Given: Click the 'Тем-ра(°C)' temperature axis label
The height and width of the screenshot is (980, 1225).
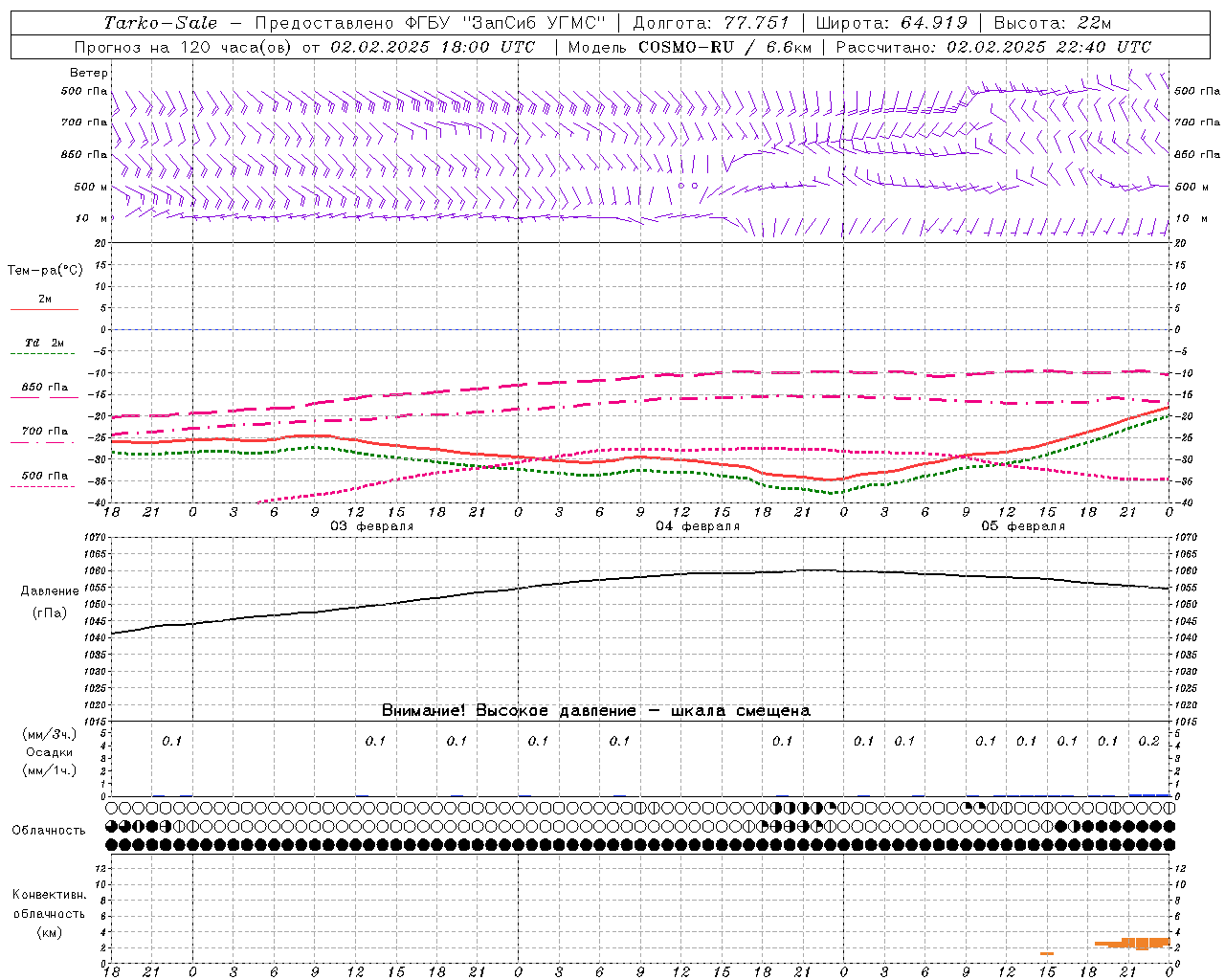Looking at the screenshot, I should (x=45, y=271).
